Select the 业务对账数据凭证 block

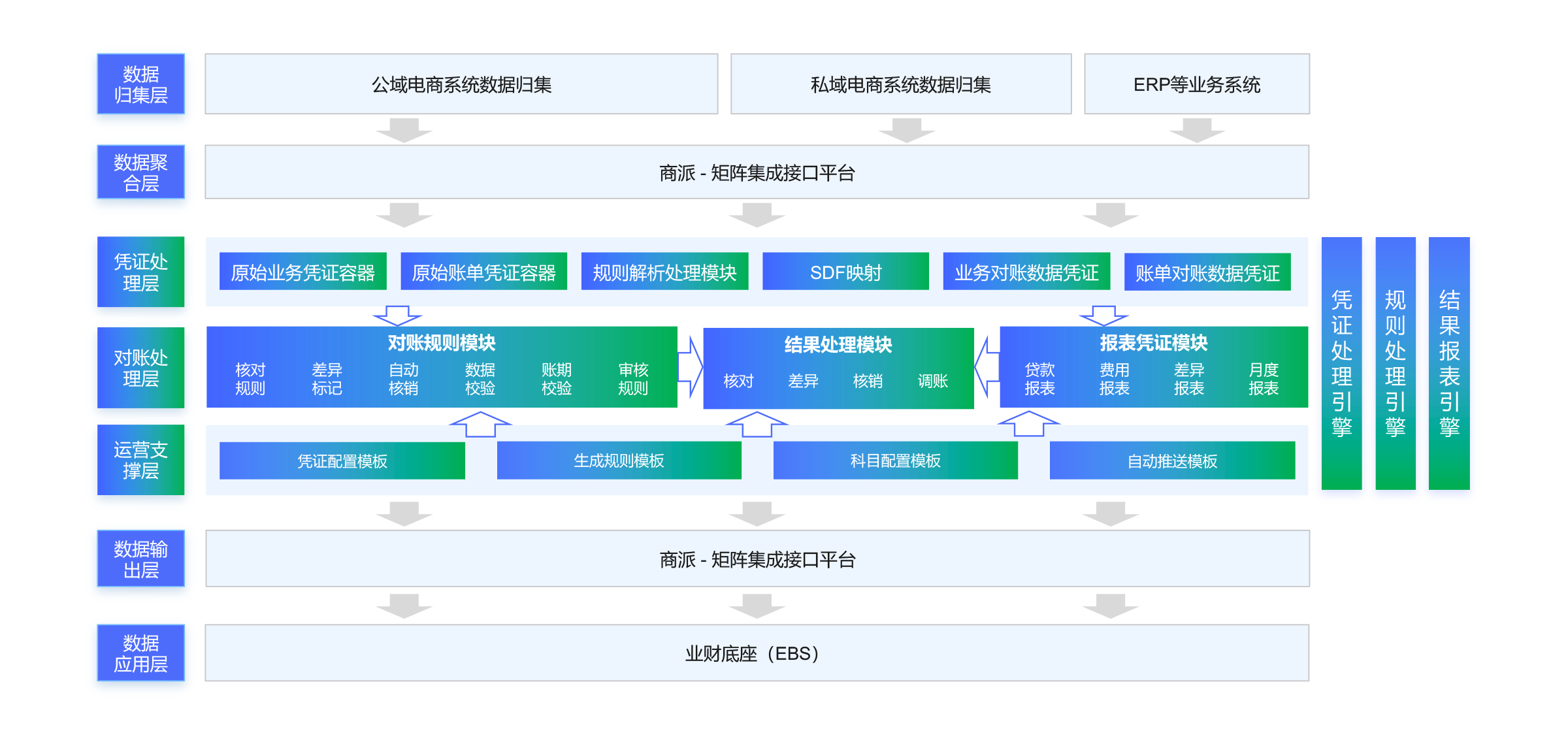tap(1026, 272)
